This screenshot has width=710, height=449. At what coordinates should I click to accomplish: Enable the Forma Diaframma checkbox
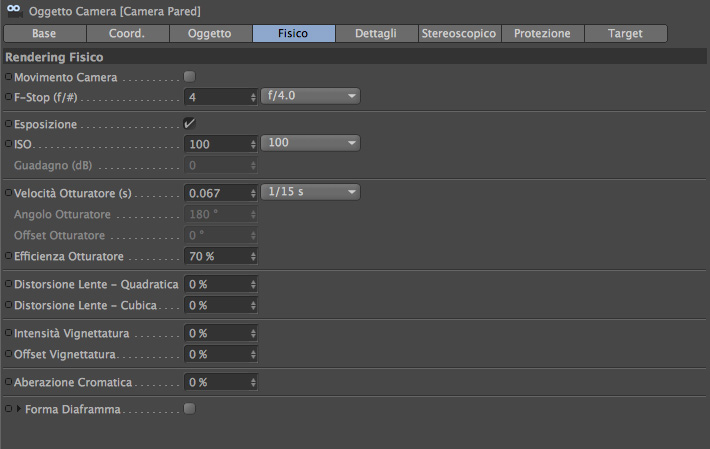[x=190, y=409]
